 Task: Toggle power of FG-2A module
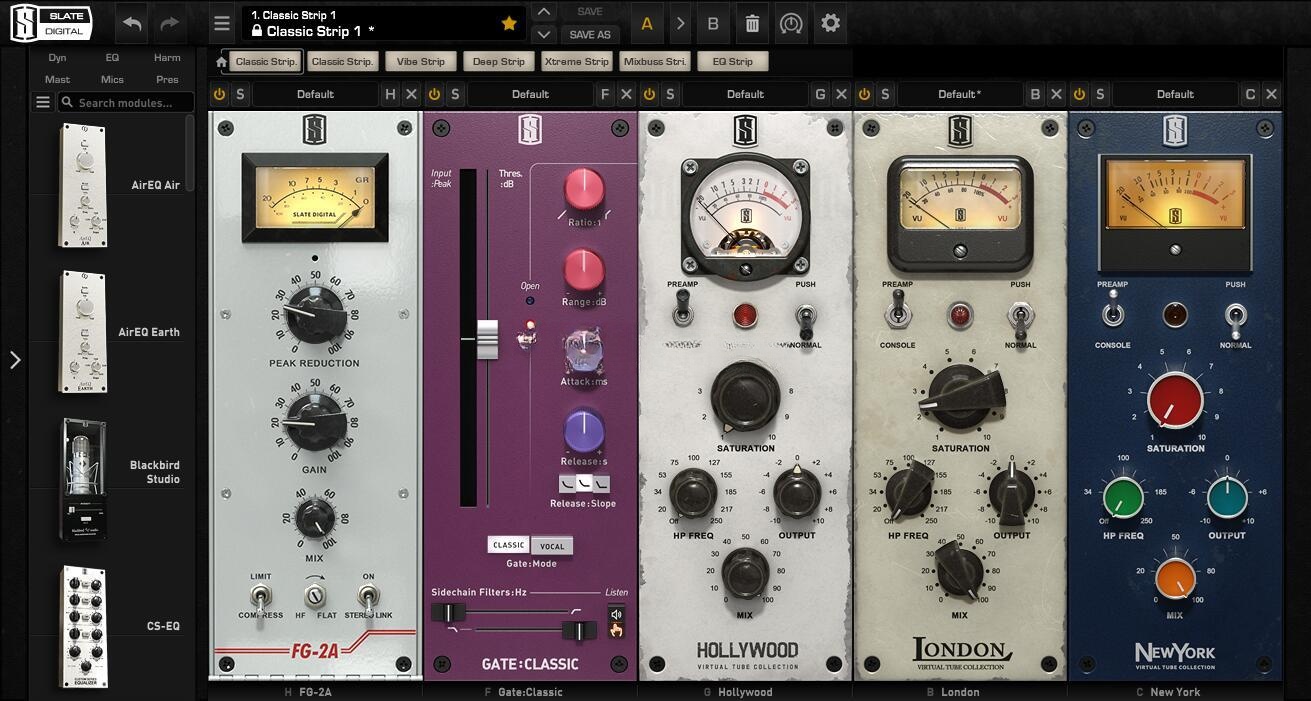[x=219, y=94]
